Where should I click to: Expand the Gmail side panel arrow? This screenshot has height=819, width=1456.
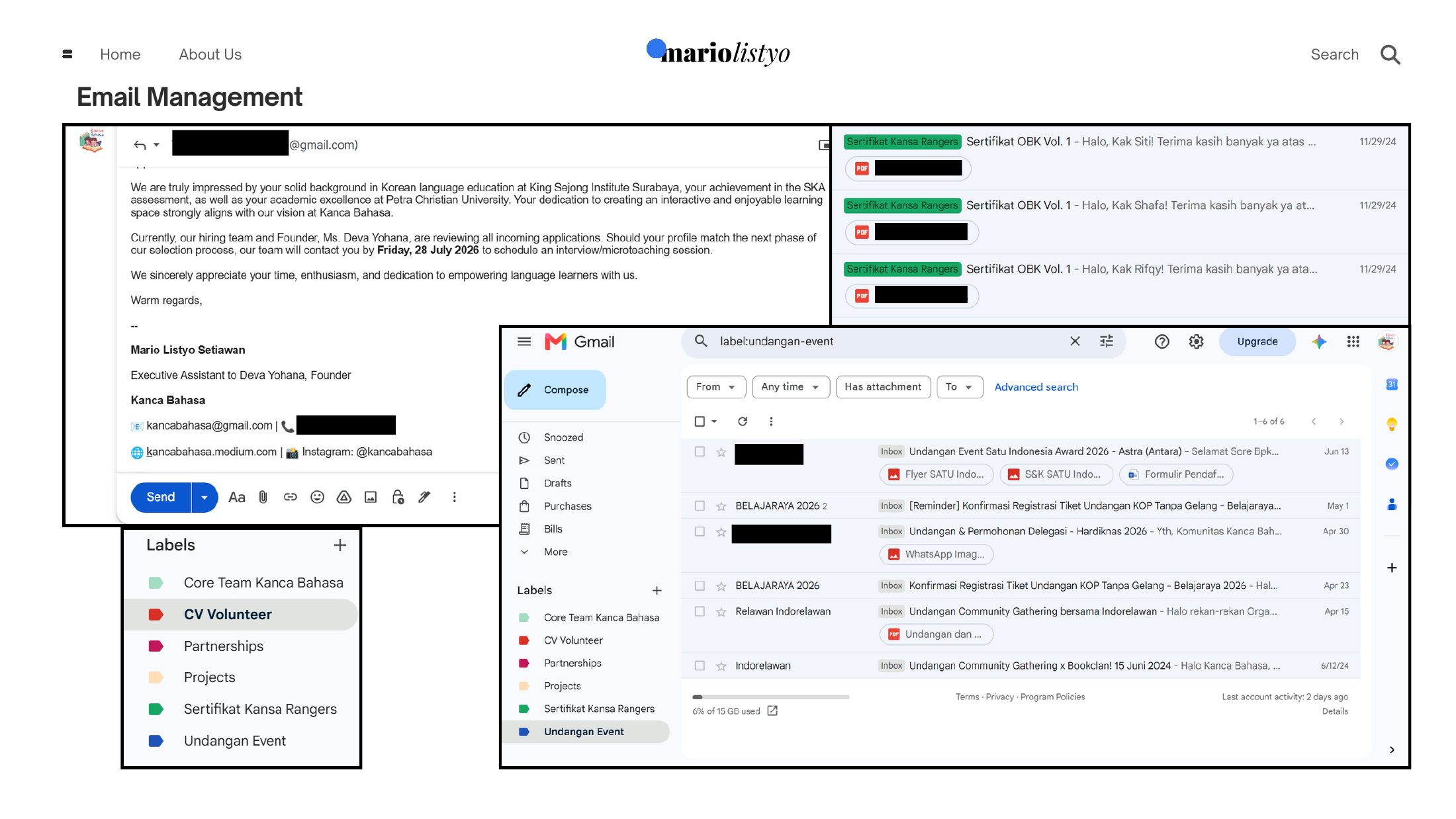coord(1392,750)
